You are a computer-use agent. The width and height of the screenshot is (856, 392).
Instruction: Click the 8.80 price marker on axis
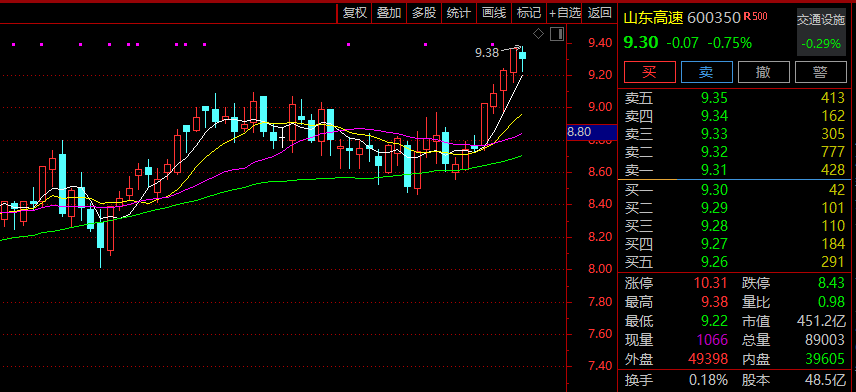(x=592, y=132)
